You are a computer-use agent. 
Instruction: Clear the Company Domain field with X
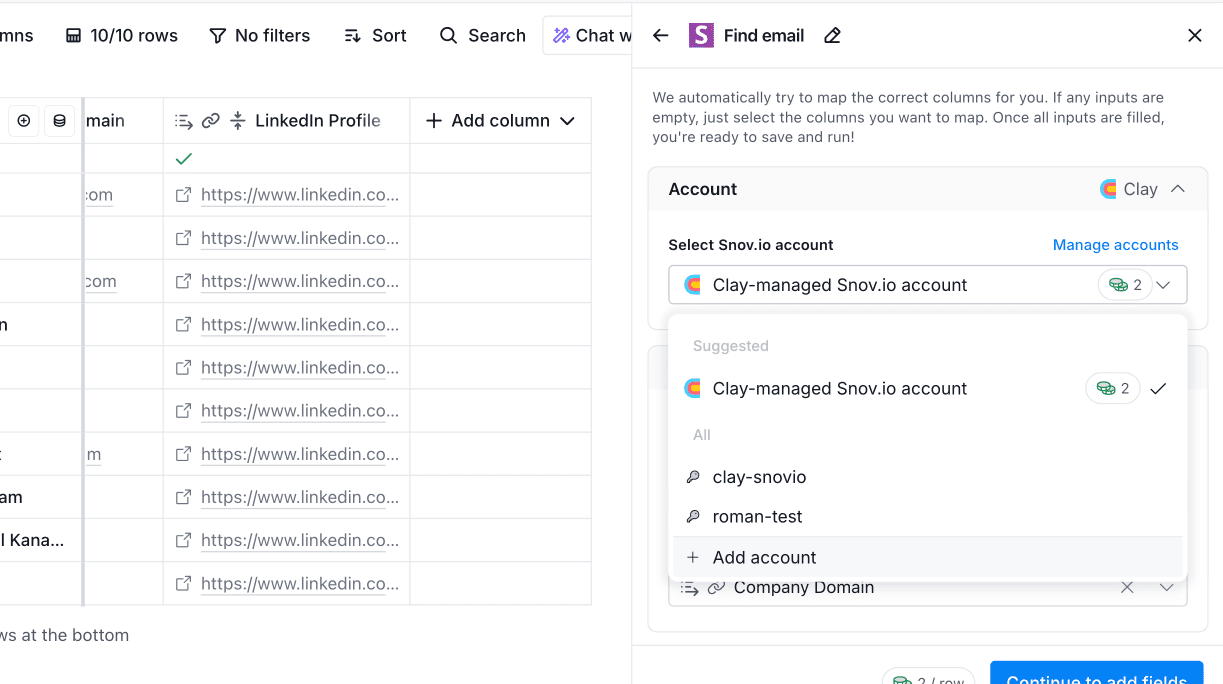click(x=1127, y=588)
